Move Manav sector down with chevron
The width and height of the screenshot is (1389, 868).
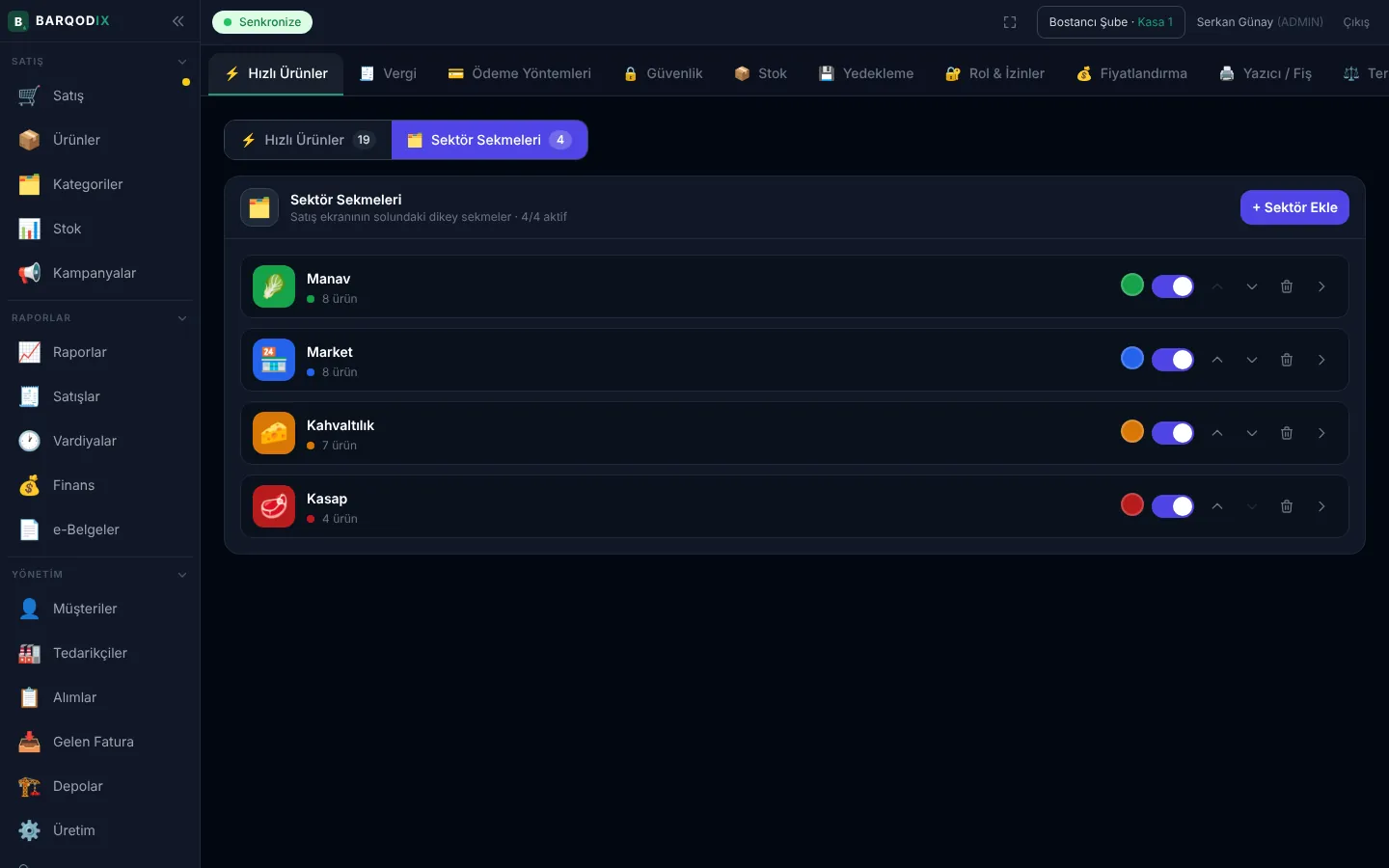[x=1252, y=286]
